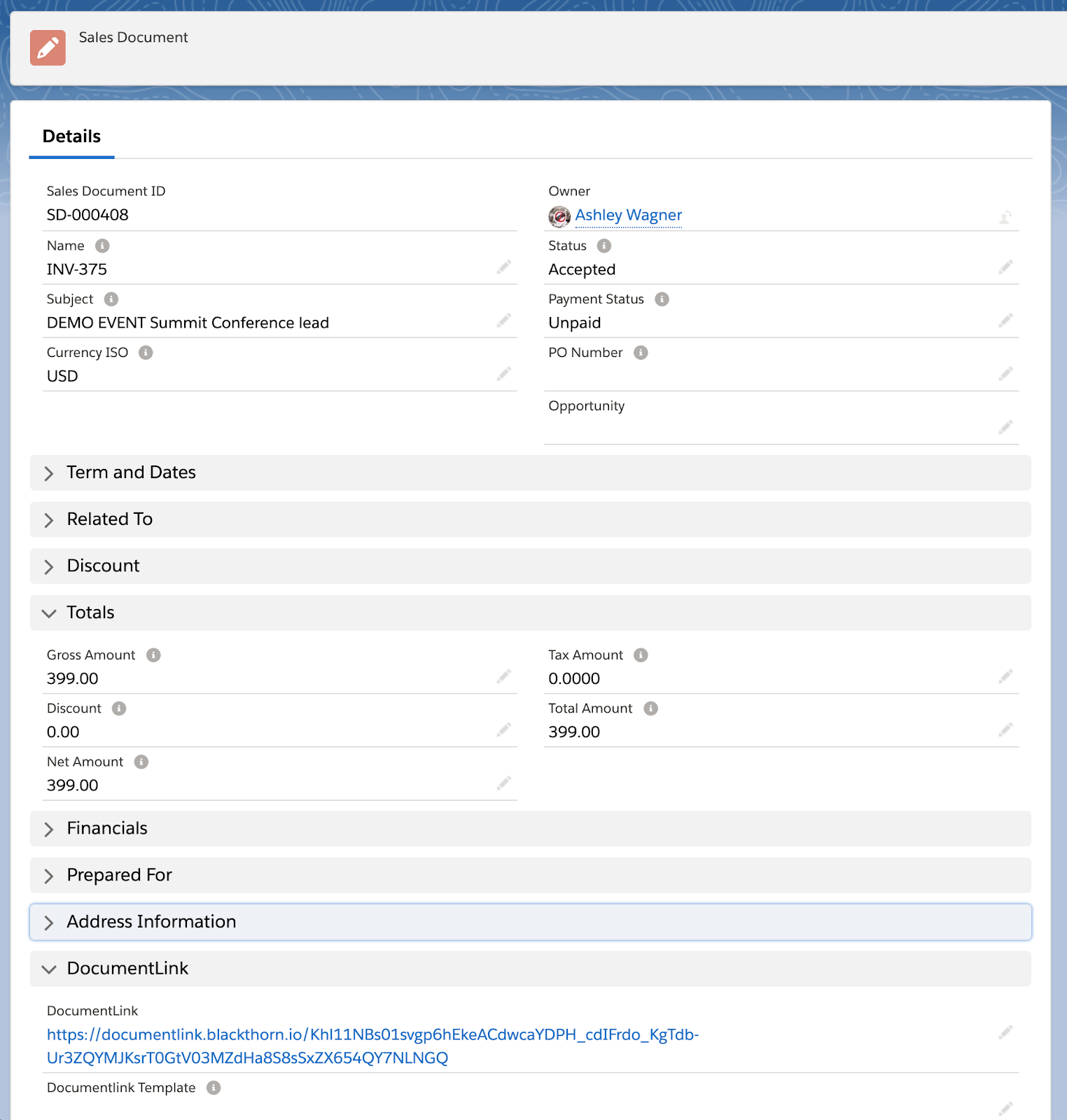Change record owner via owner icon

click(x=1005, y=217)
